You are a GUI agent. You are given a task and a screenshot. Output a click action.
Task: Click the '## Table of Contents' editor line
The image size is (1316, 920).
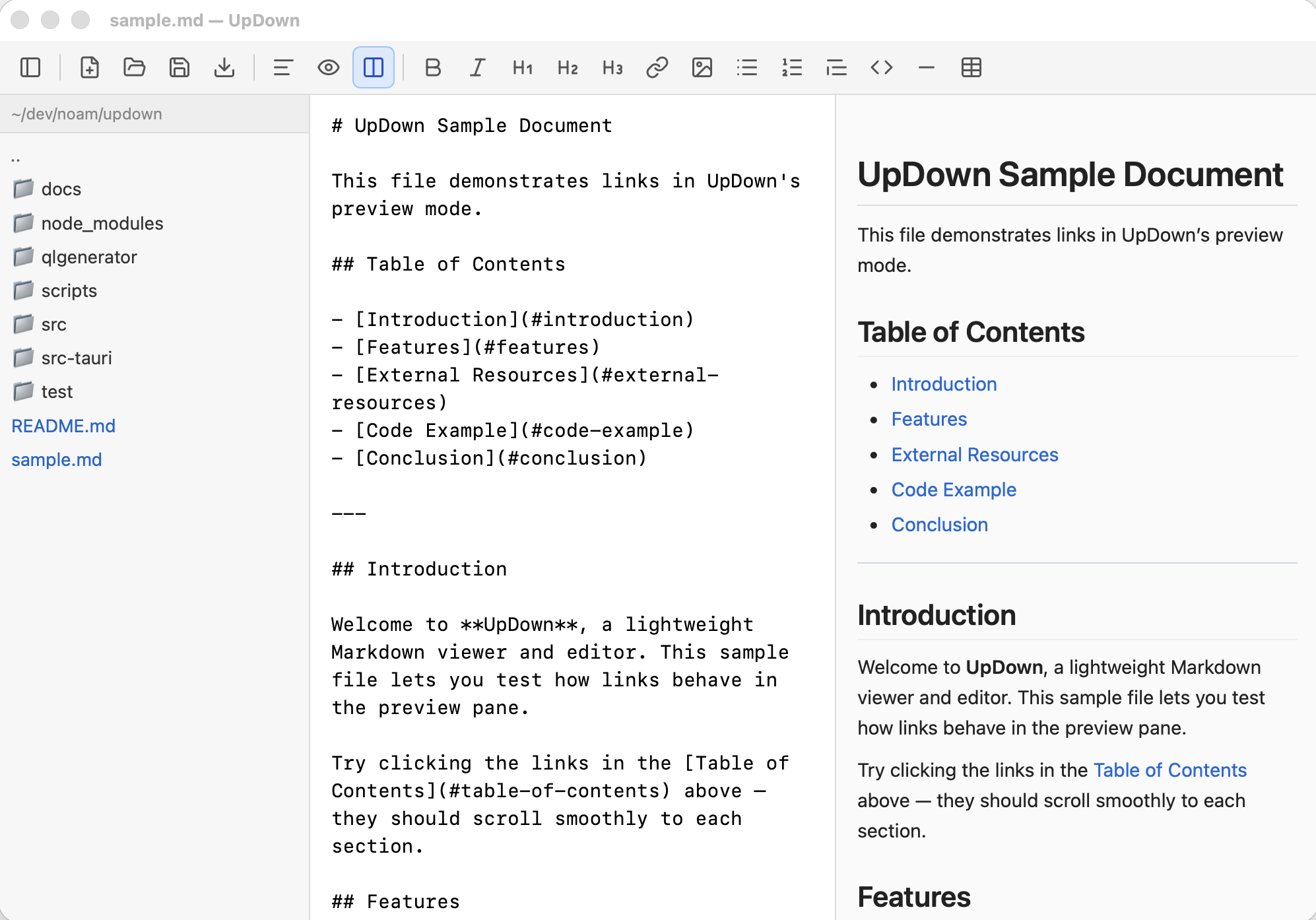[448, 264]
